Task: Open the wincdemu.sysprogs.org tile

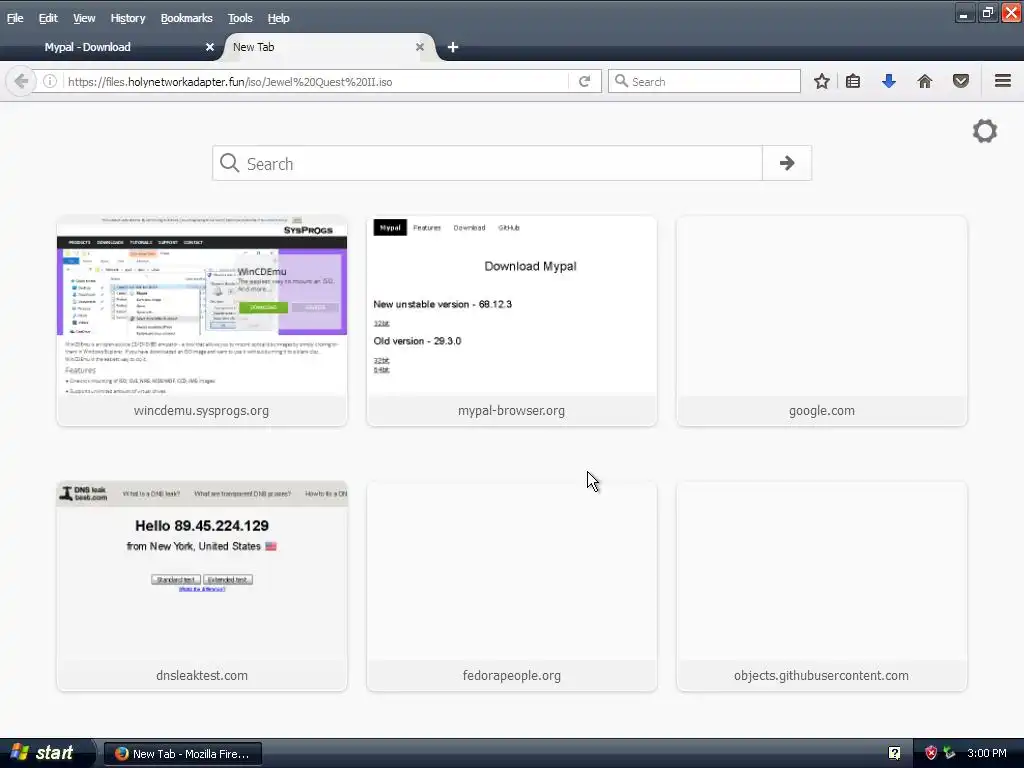Action: coord(202,321)
